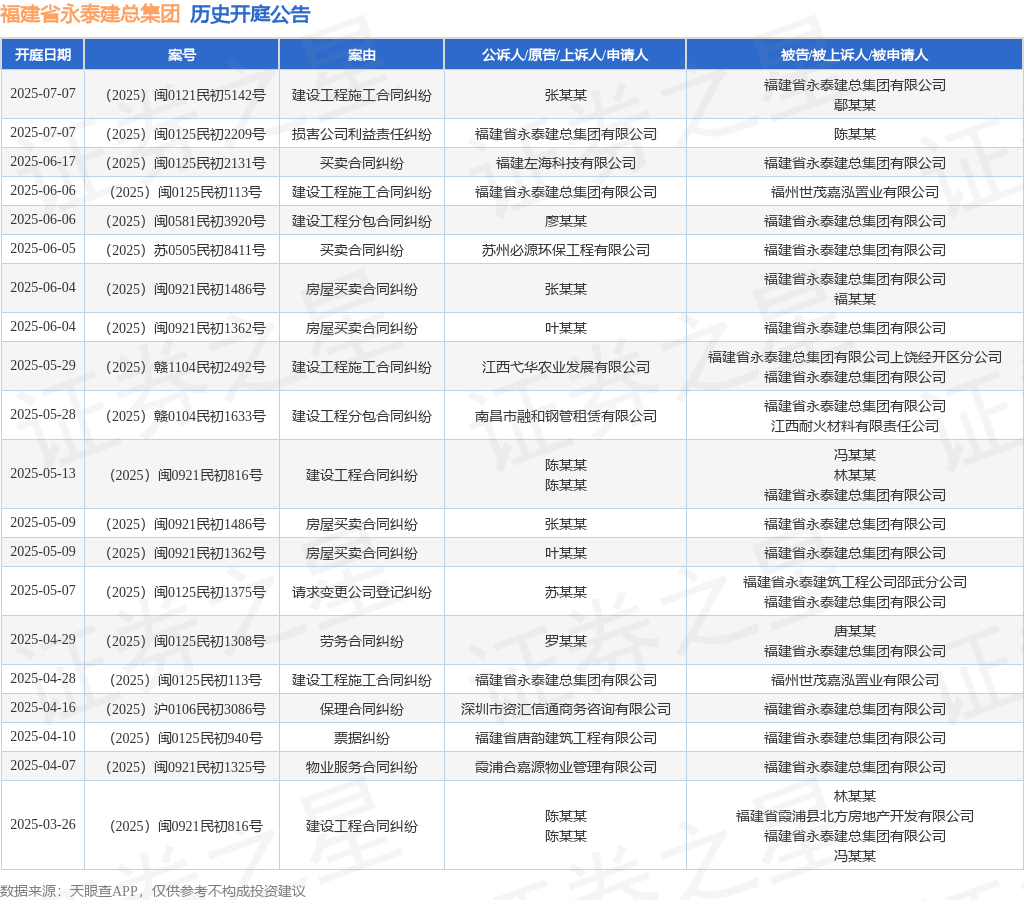Click plaintiff 罗某某
1024x900 pixels.
566,641
